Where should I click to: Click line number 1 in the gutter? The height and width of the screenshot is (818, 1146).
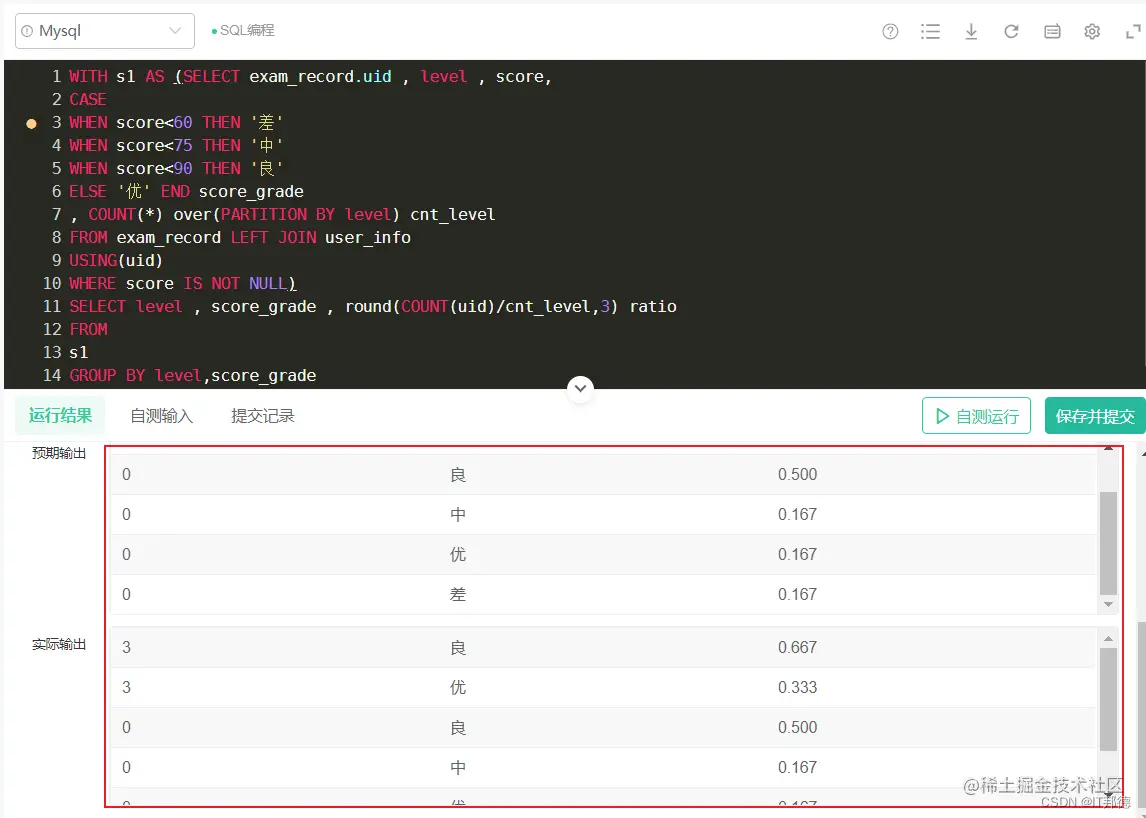point(57,76)
